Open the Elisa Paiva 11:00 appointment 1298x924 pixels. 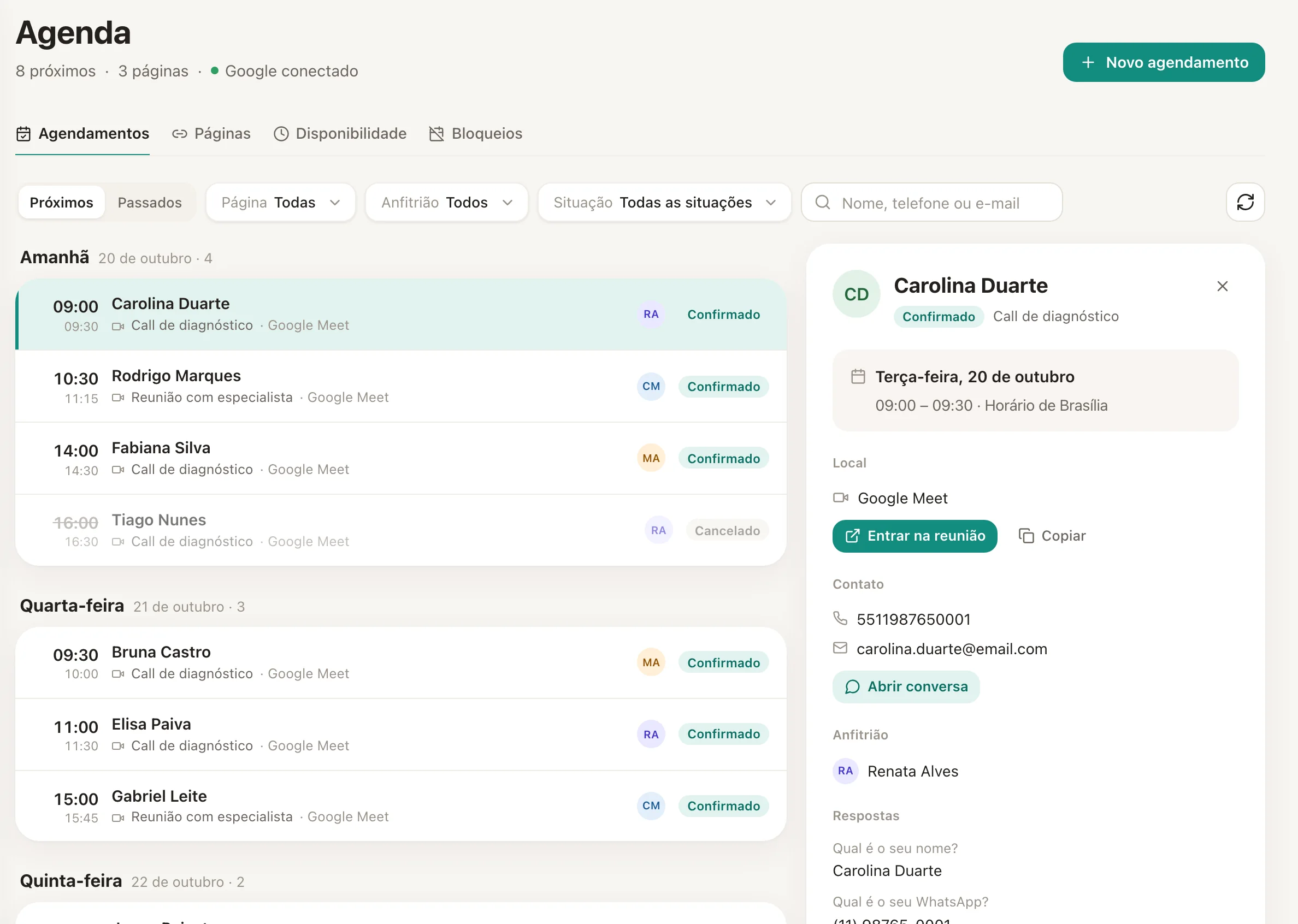tap(400, 735)
